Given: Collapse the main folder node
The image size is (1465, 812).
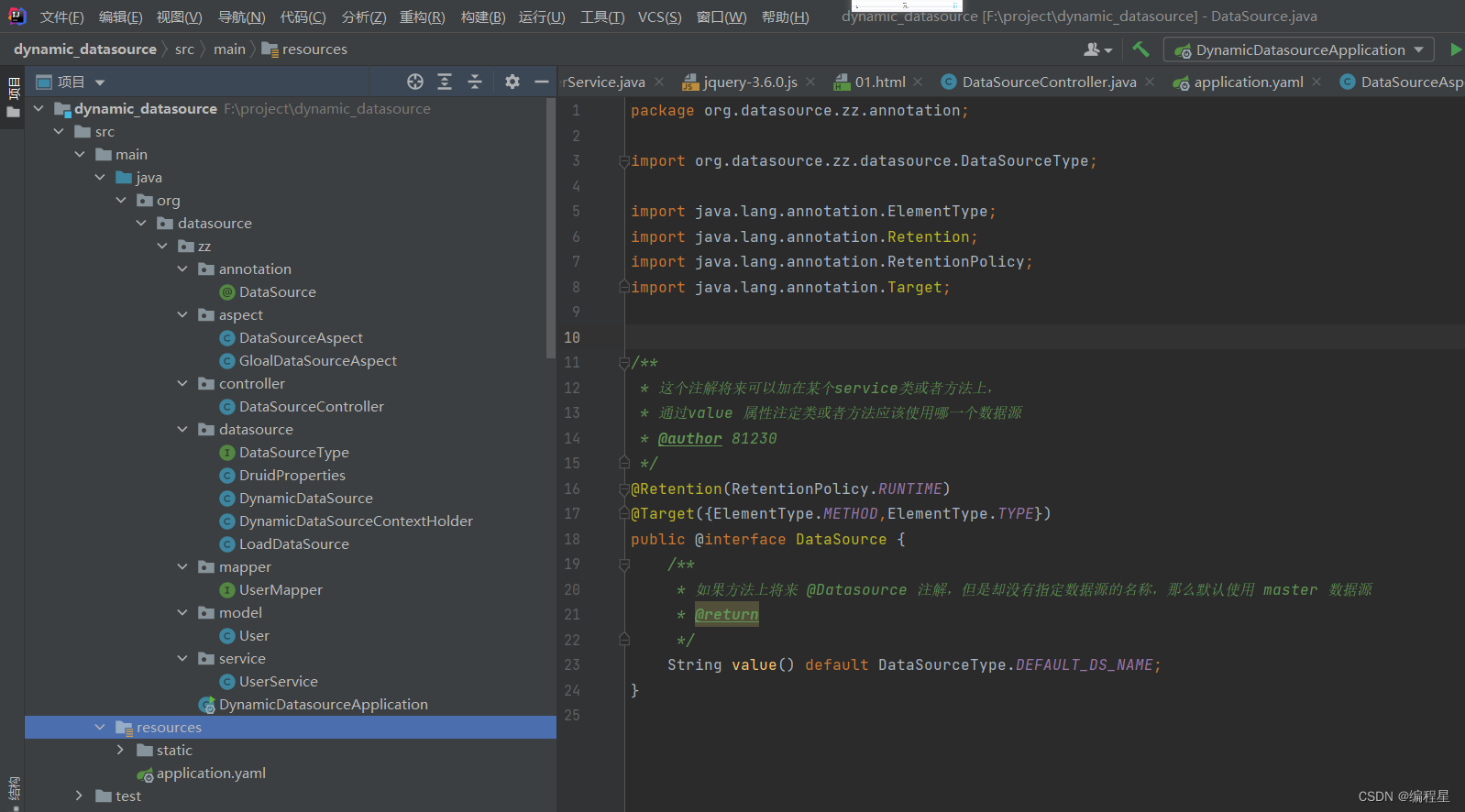Looking at the screenshot, I should pos(80,154).
